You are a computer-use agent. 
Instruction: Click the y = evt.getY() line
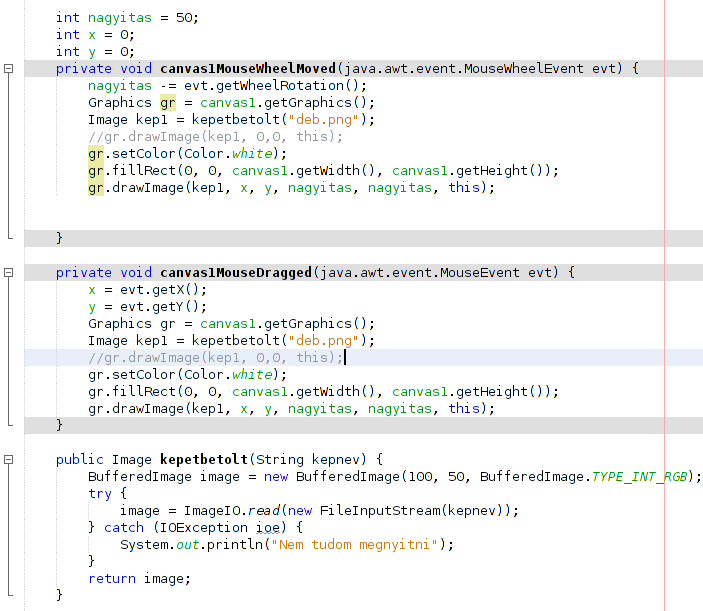pyautogui.click(x=147, y=306)
